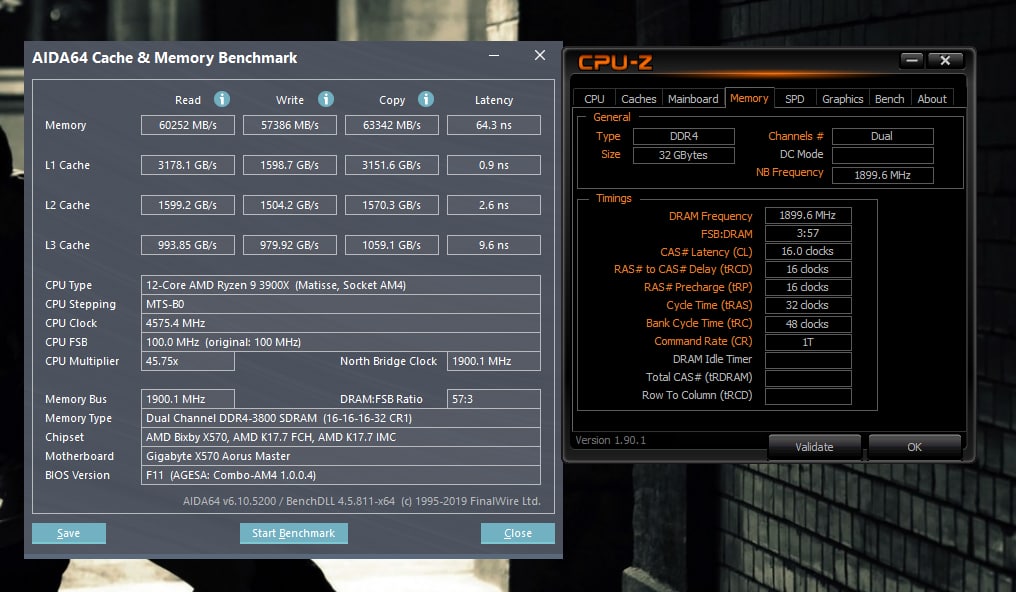This screenshot has height=592, width=1016.
Task: Click the CPU Multiplier field 45.75x
Action: [188, 361]
